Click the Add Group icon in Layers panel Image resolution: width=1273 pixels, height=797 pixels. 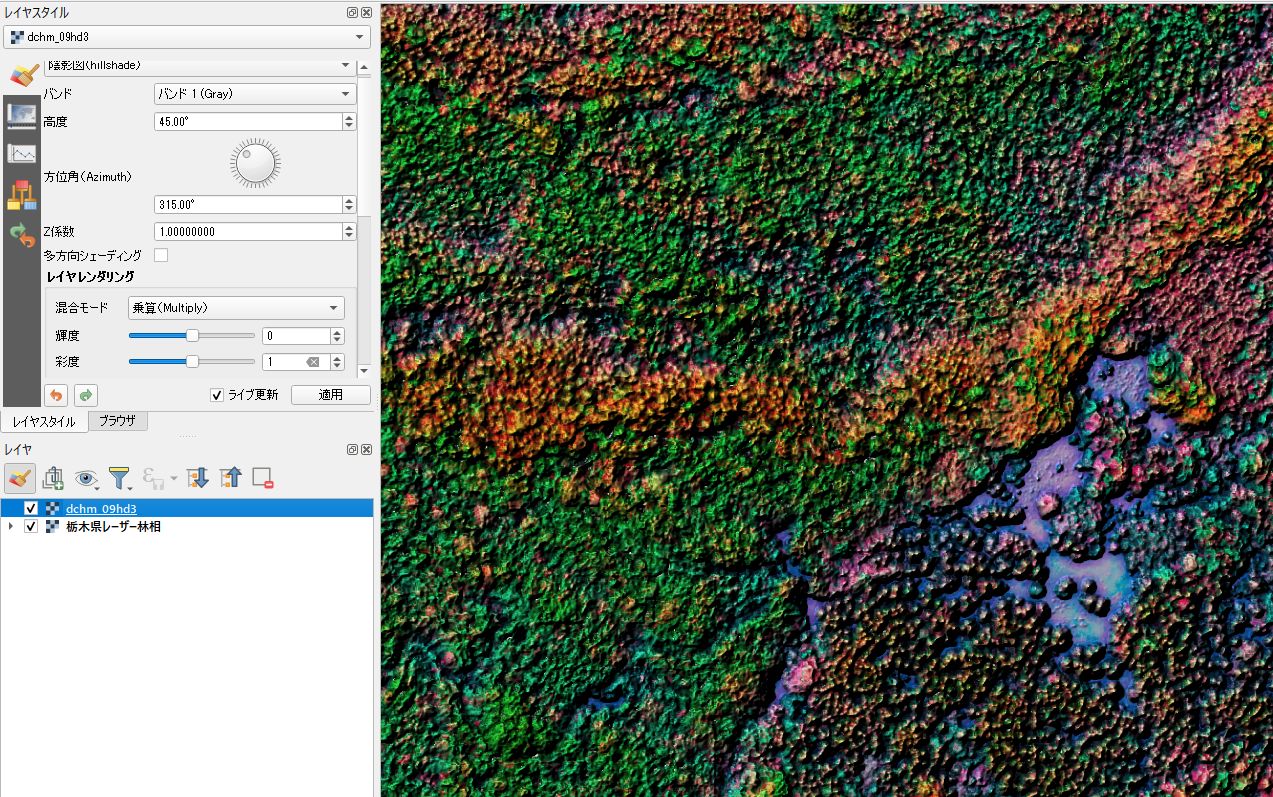54,478
